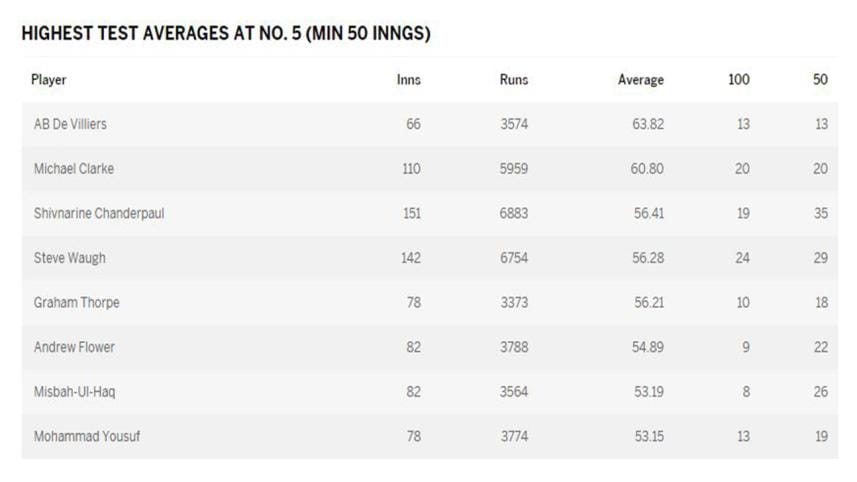Click the 100 column header
This screenshot has width=857, height=482.
click(x=738, y=80)
